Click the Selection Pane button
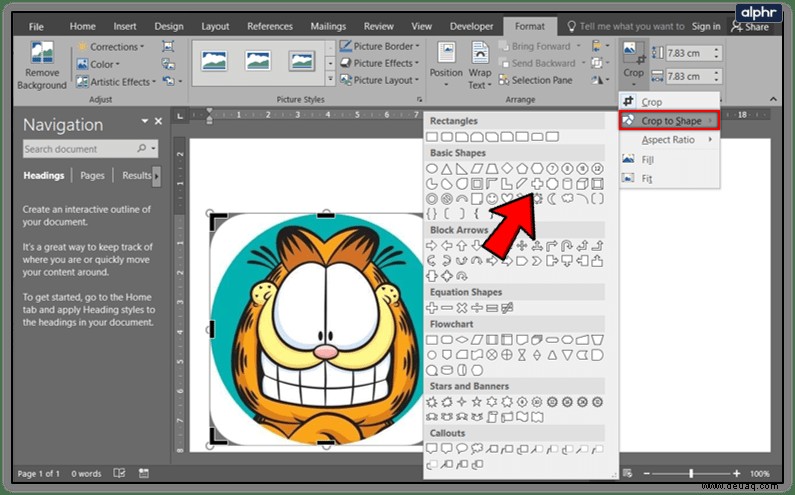 pyautogui.click(x=535, y=80)
